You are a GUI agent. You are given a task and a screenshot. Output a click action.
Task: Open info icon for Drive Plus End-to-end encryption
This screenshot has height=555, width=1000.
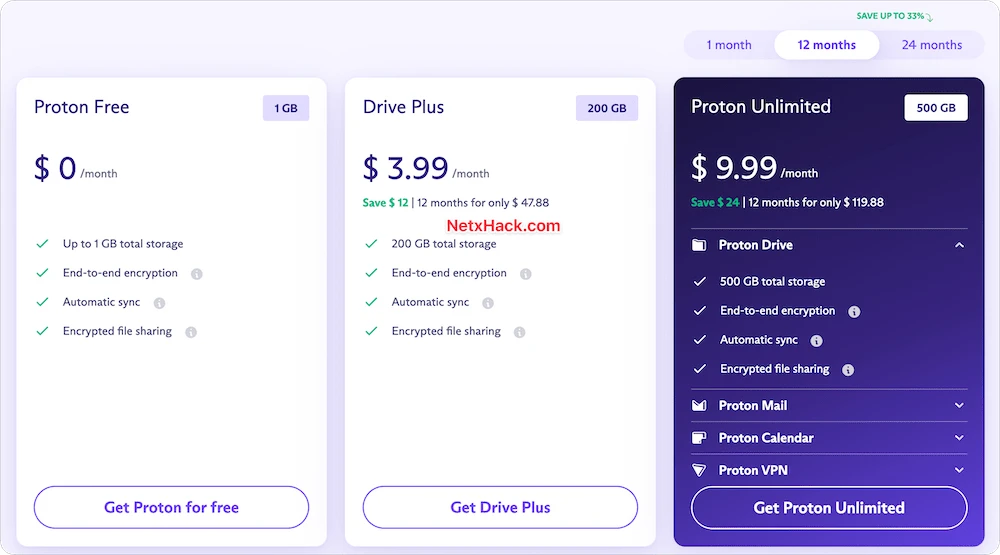(x=526, y=274)
